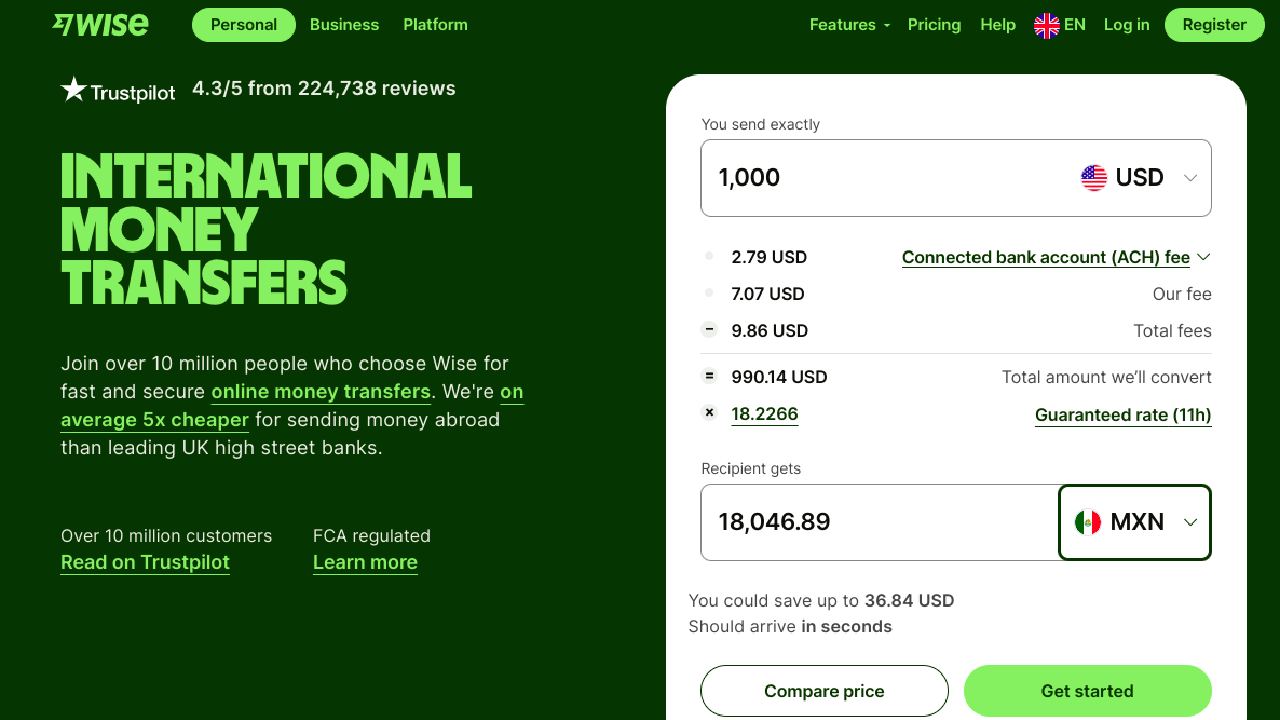The height and width of the screenshot is (720, 1280).
Task: Switch to the Business tab
Action: tap(344, 25)
